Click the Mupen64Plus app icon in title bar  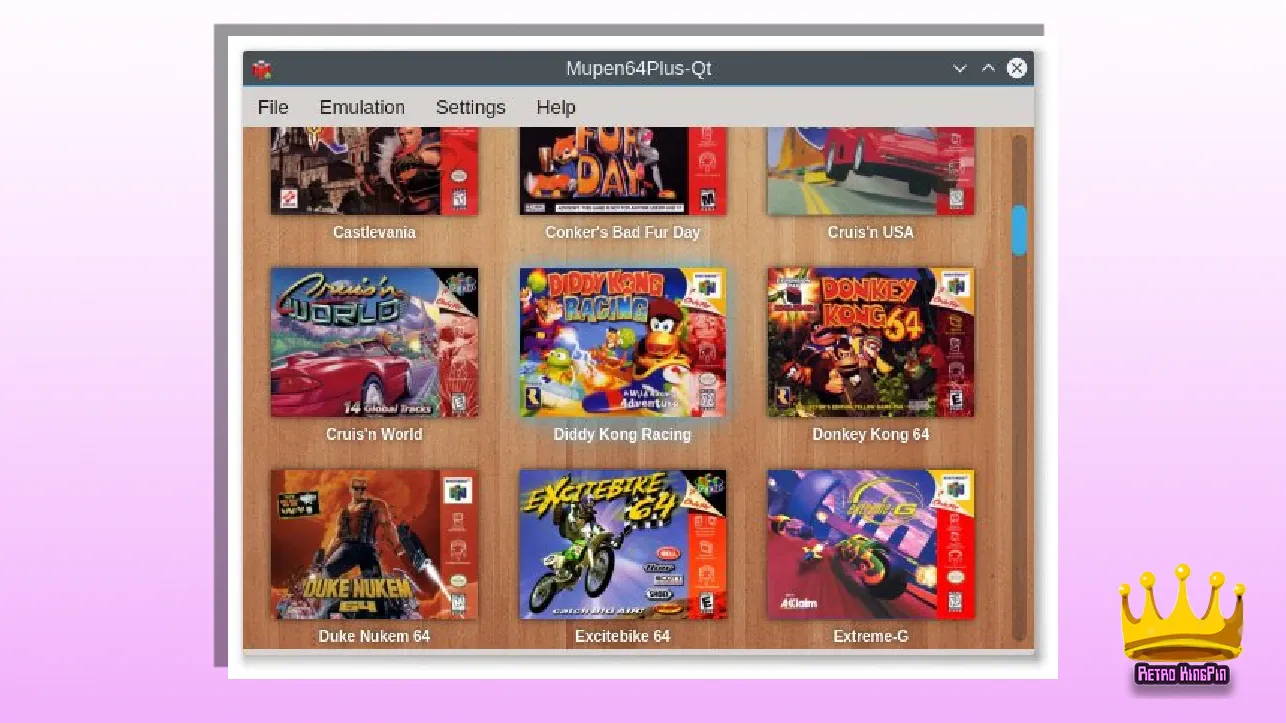(262, 69)
